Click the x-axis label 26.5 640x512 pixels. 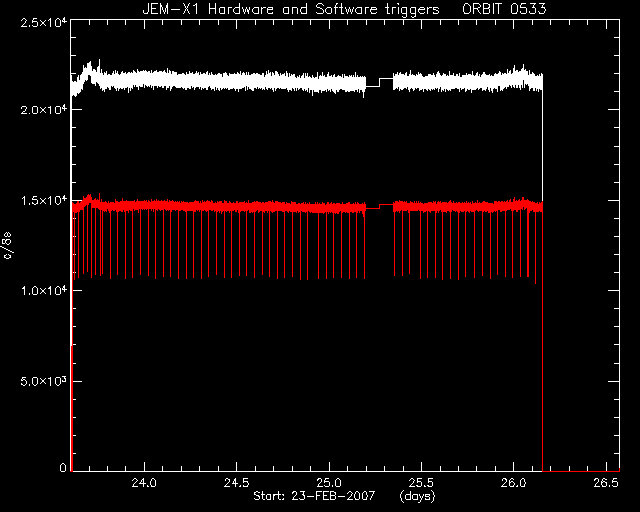click(x=606, y=483)
